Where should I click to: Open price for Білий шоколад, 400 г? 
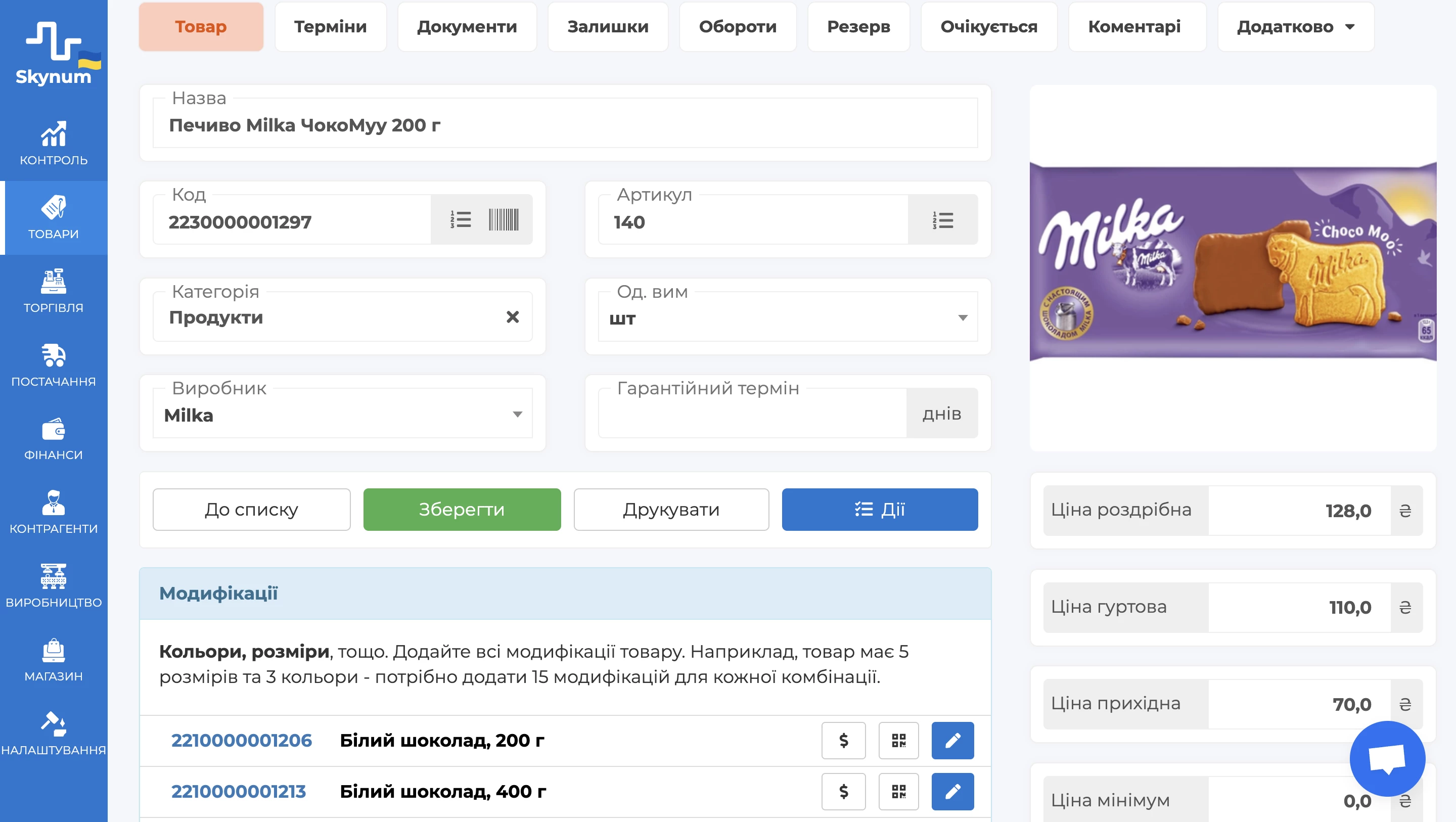843,792
